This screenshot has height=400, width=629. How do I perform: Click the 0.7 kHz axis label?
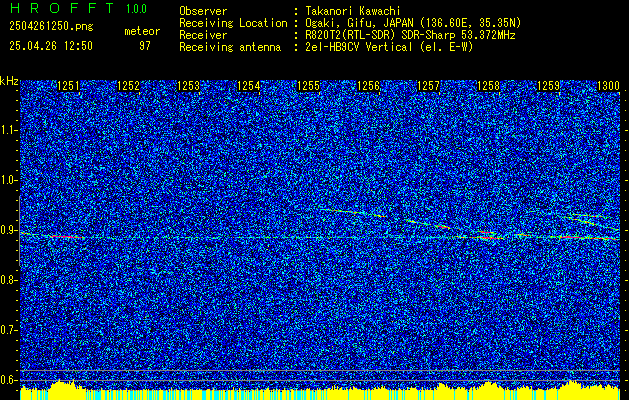8,330
